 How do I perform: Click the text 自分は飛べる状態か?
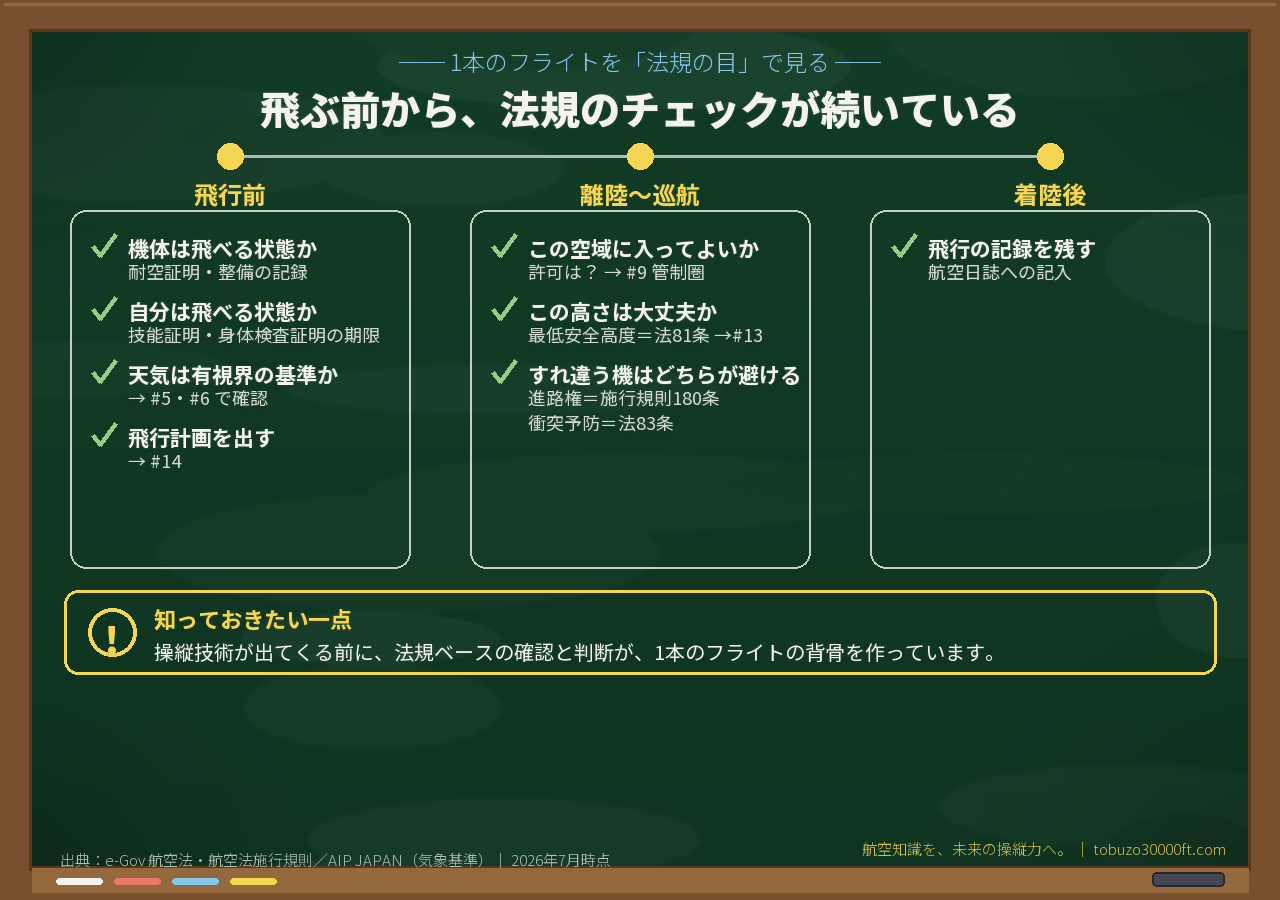[x=223, y=312]
